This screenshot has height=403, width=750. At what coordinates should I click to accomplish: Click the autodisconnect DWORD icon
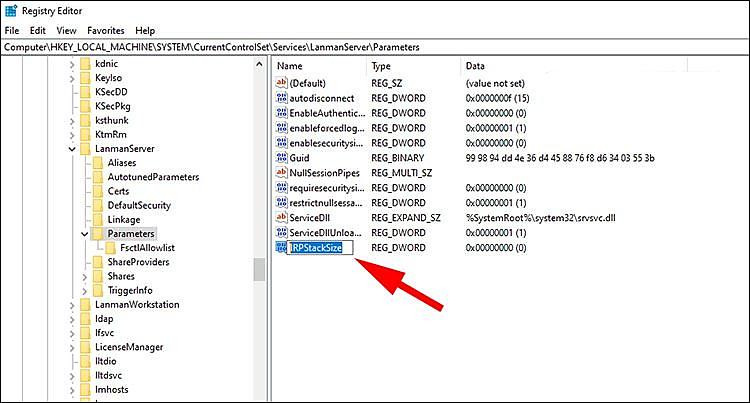click(x=281, y=98)
